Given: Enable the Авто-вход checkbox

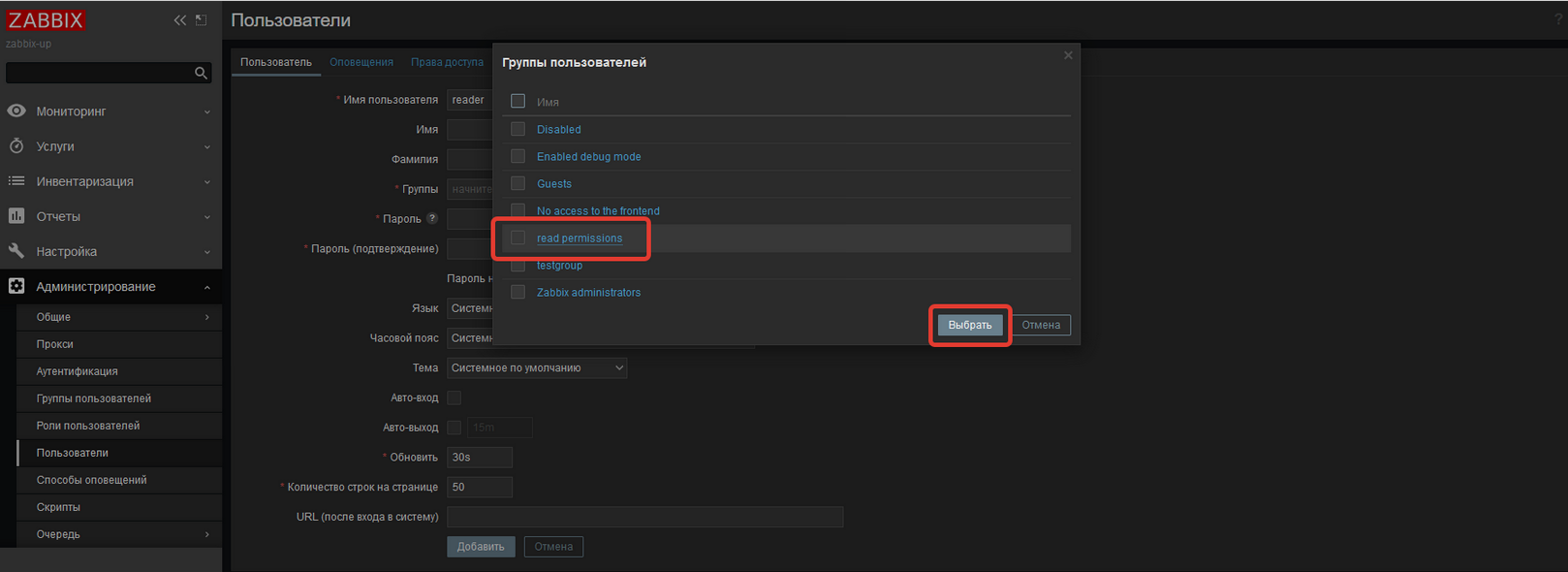Looking at the screenshot, I should click(x=454, y=397).
